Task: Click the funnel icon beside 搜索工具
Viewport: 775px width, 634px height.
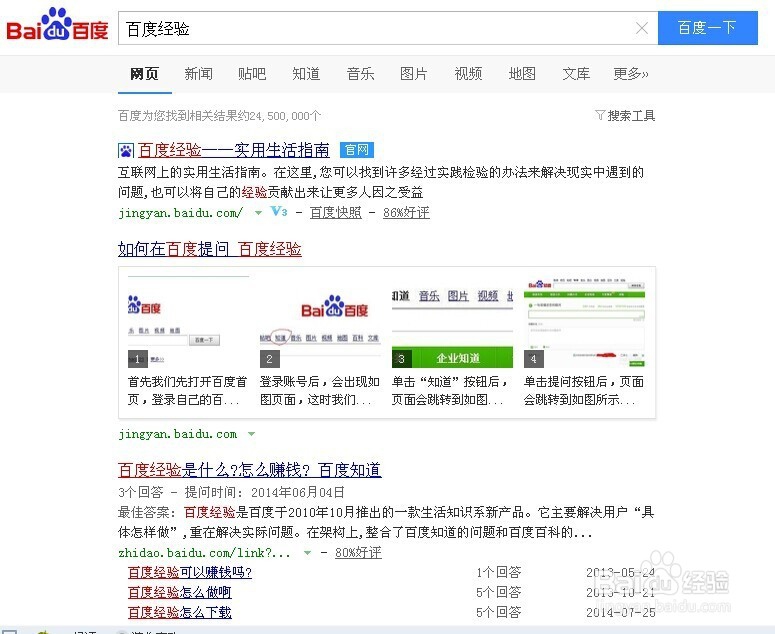Action: coord(600,116)
